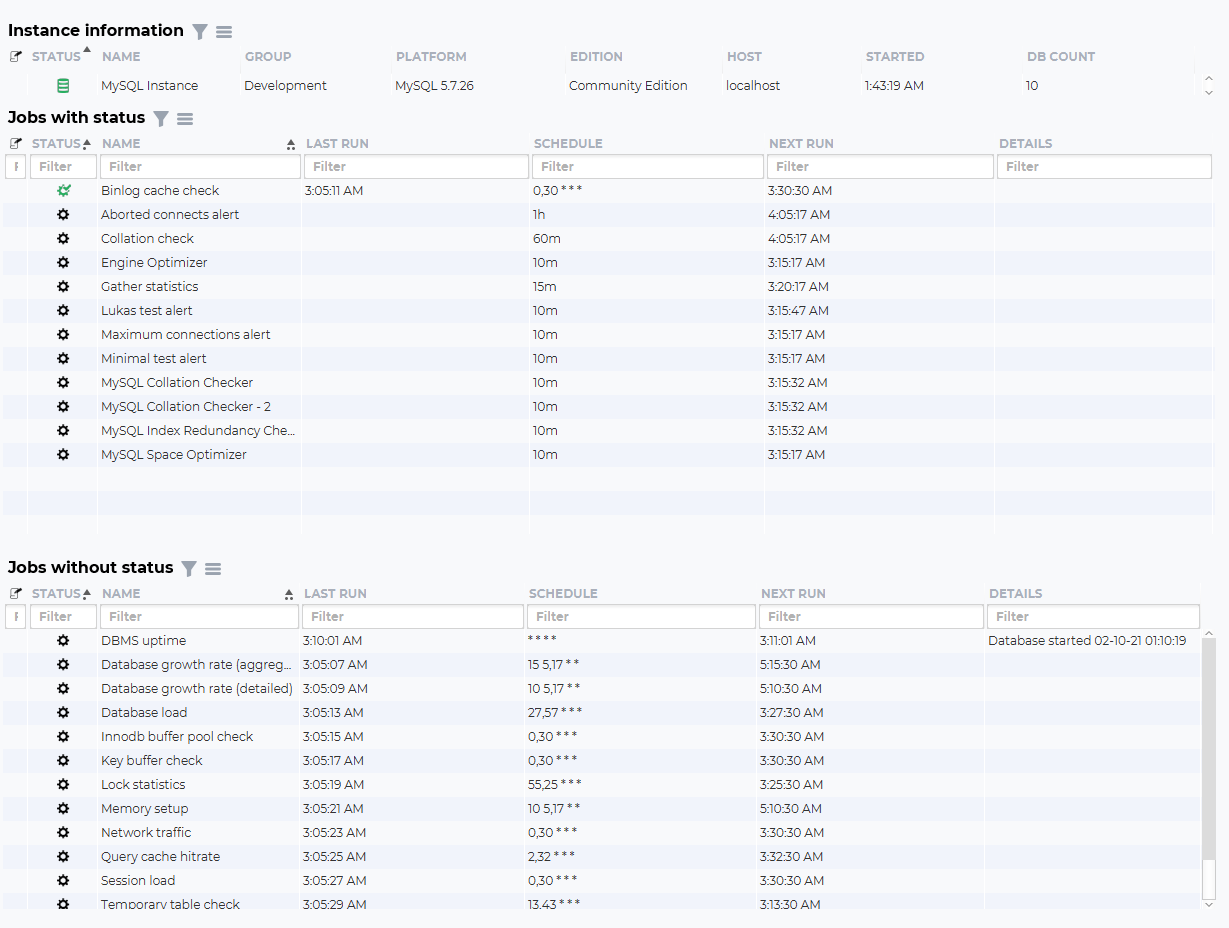Open the menu icon beside Instance information

click(224, 32)
